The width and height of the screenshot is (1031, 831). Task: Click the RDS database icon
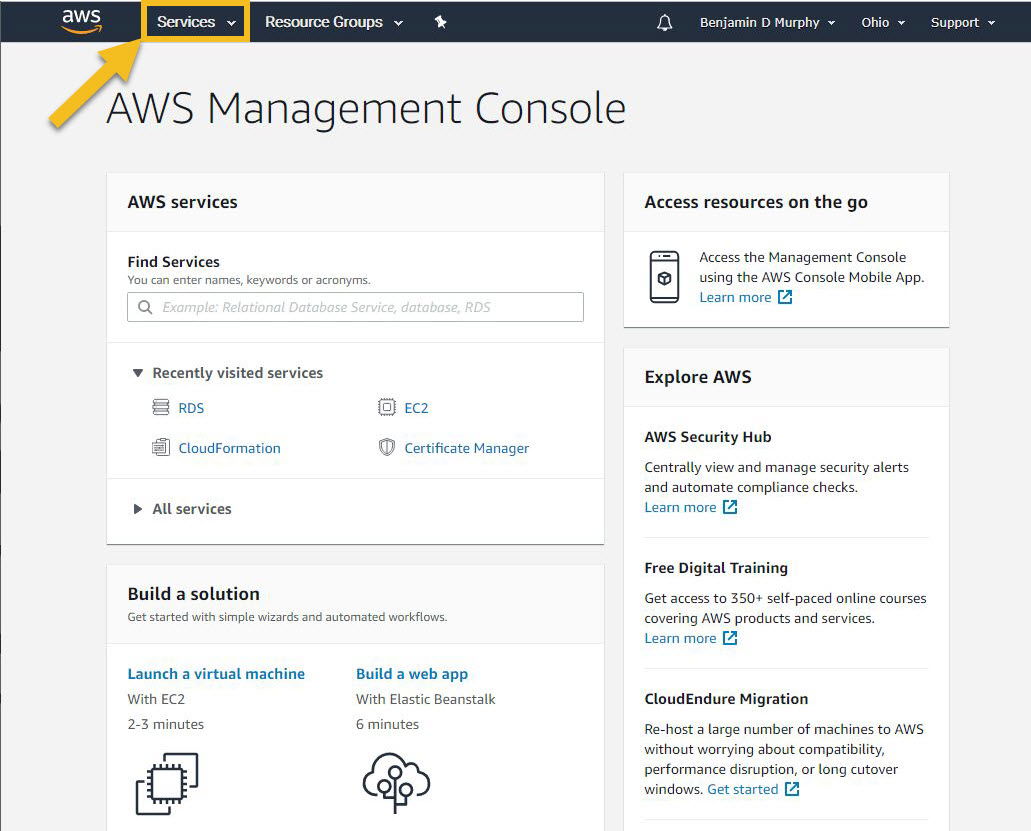[160, 408]
